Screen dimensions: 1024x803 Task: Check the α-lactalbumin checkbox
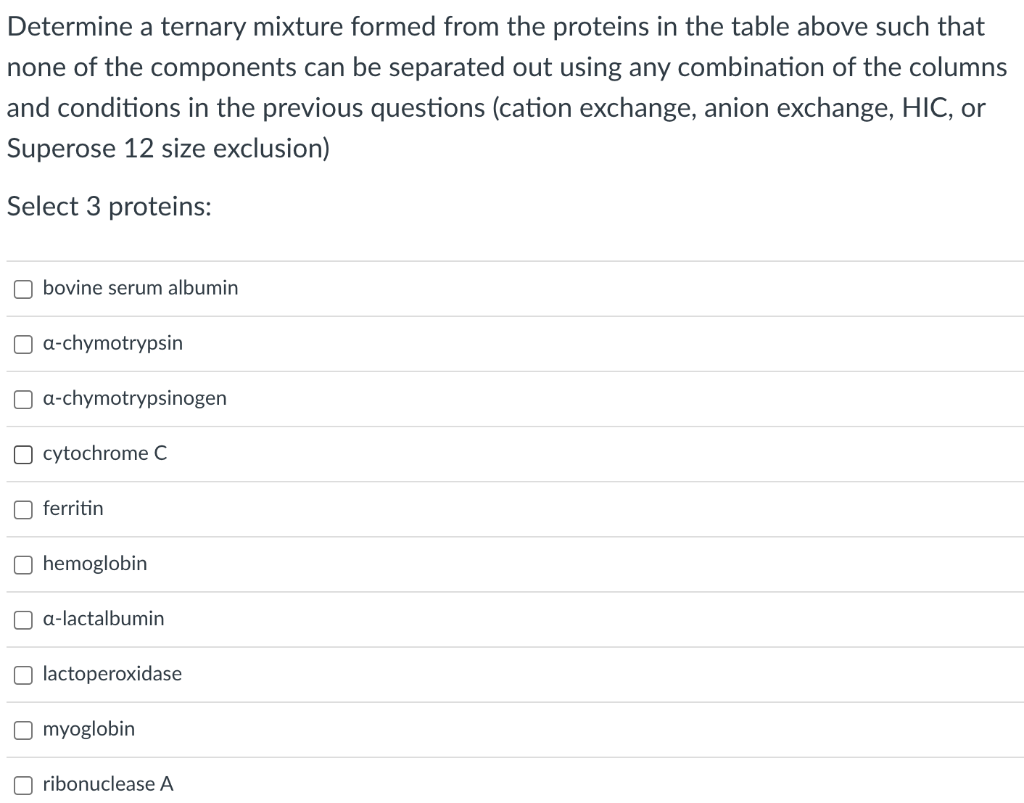point(21,618)
